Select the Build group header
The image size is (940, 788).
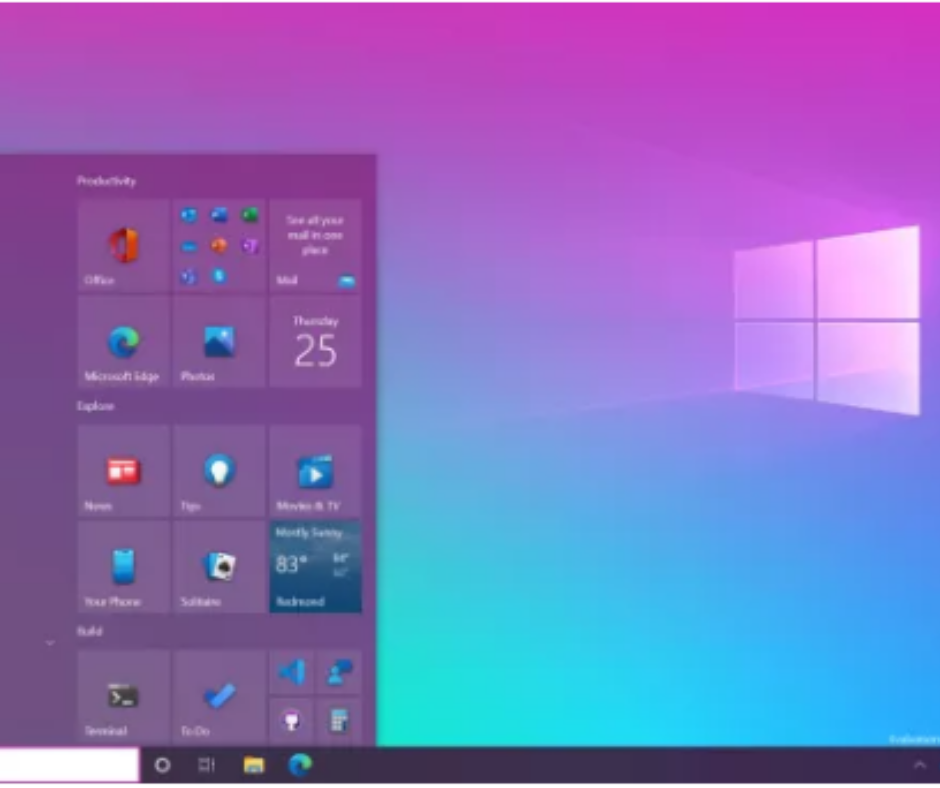(89, 631)
